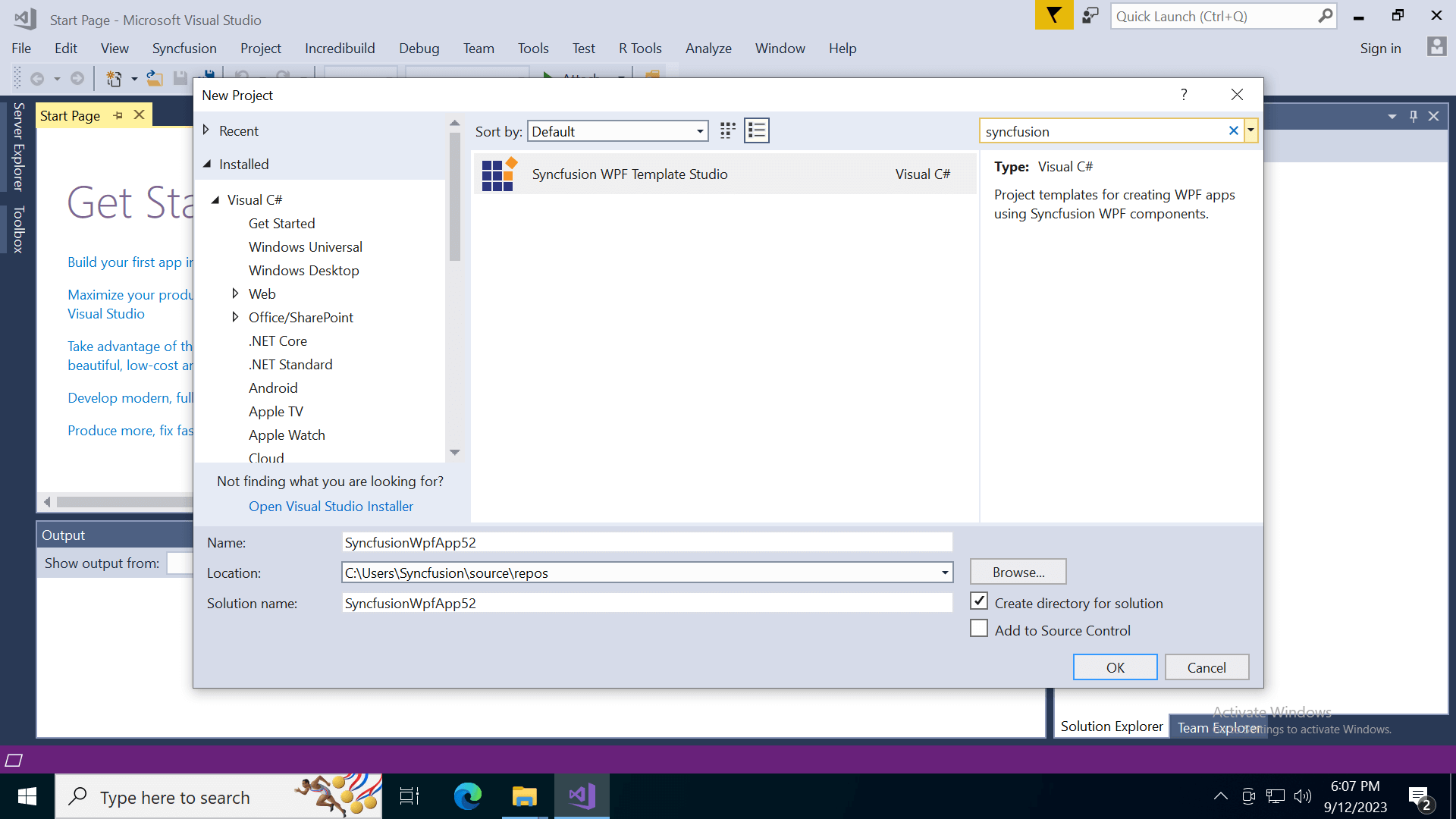Expand the Recent templates section
The image size is (1456, 819).
click(206, 130)
